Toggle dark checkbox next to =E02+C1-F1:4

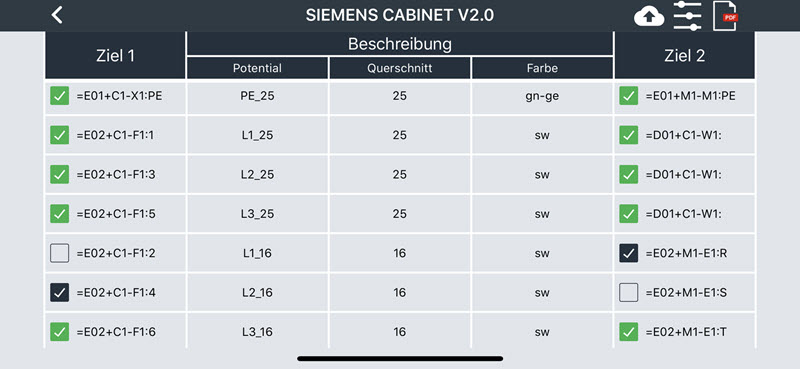tap(60, 292)
